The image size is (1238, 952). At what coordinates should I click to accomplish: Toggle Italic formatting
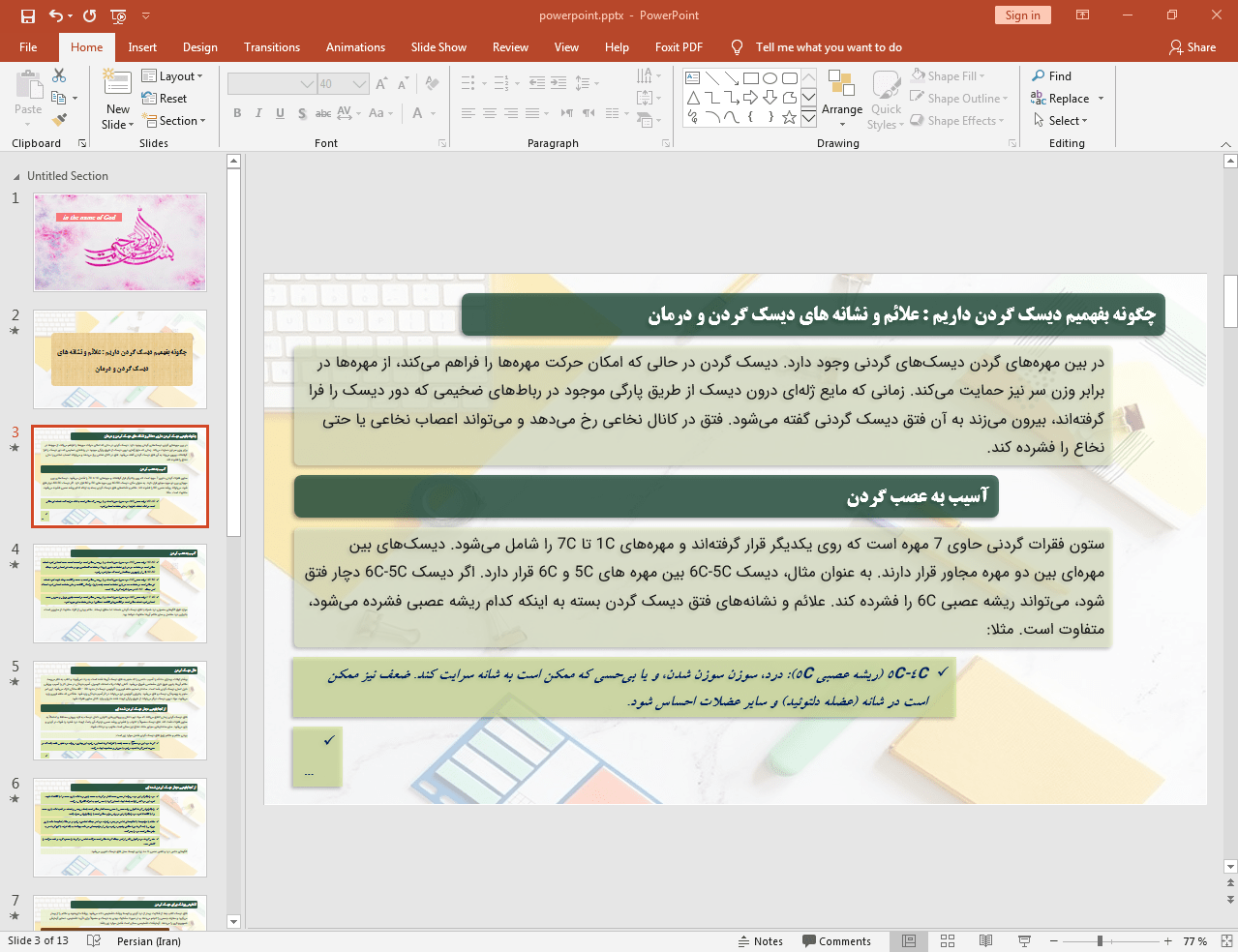tap(258, 113)
